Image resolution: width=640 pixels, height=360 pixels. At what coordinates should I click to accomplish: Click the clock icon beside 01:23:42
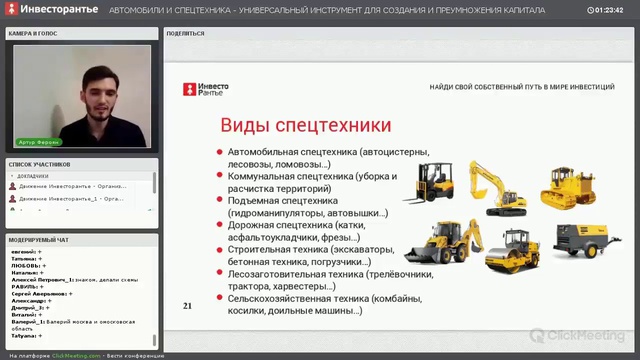tap(590, 10)
